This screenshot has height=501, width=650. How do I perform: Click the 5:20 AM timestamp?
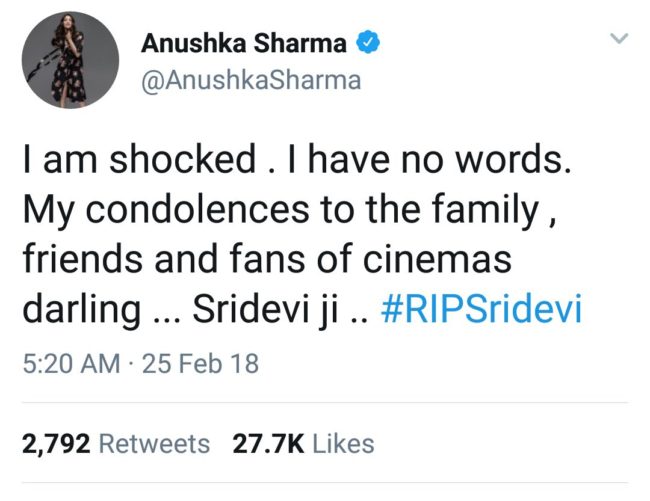pos(67,363)
